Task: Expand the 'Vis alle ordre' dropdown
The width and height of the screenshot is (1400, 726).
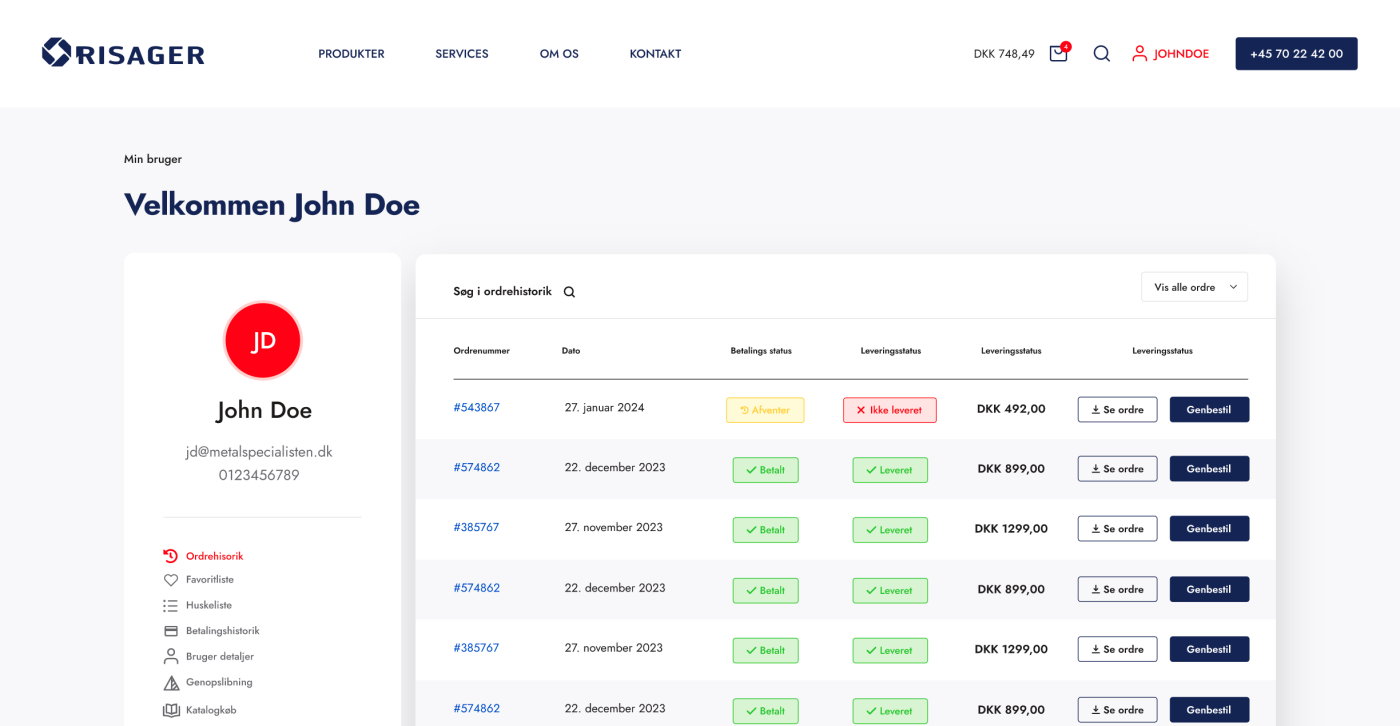Action: point(1194,287)
